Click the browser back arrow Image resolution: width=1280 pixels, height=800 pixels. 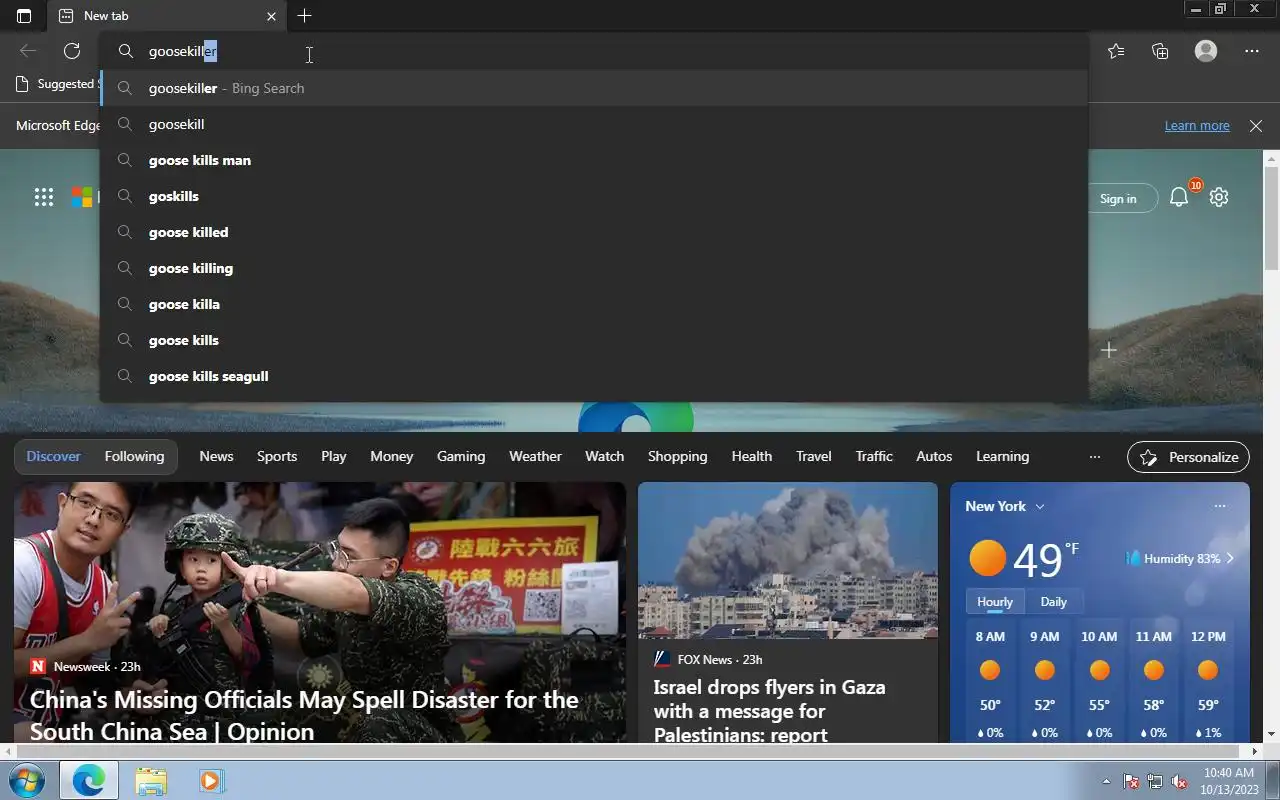click(x=28, y=51)
